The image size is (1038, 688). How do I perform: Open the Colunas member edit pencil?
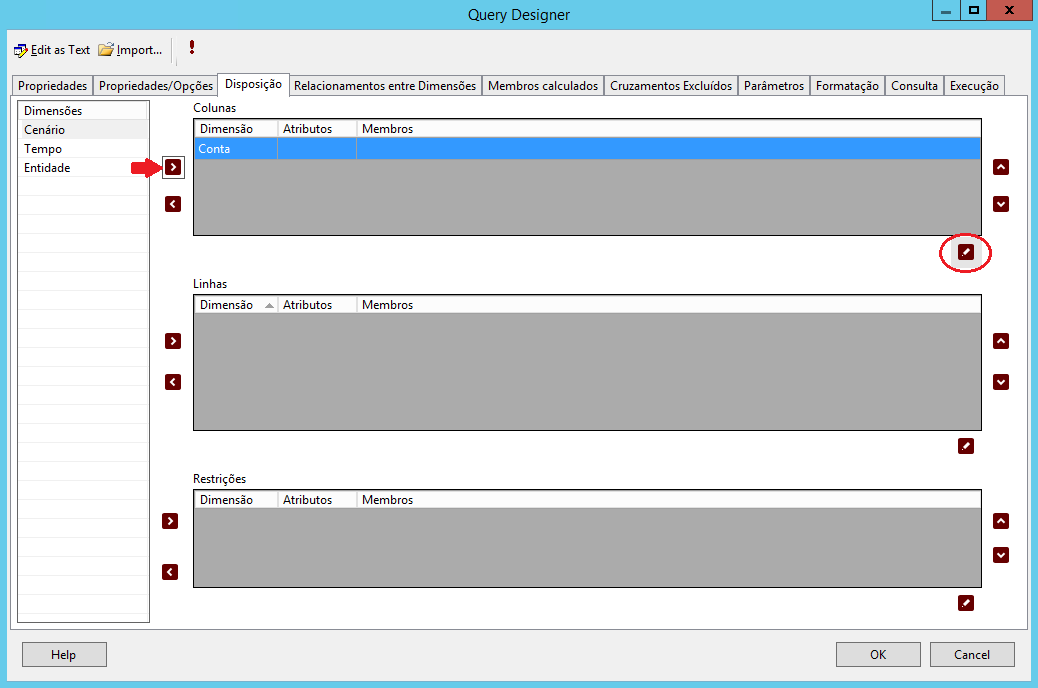[966, 252]
